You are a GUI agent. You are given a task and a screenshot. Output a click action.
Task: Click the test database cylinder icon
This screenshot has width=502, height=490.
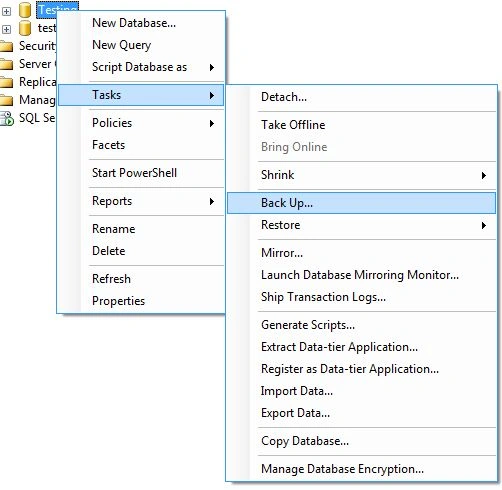[x=25, y=28]
